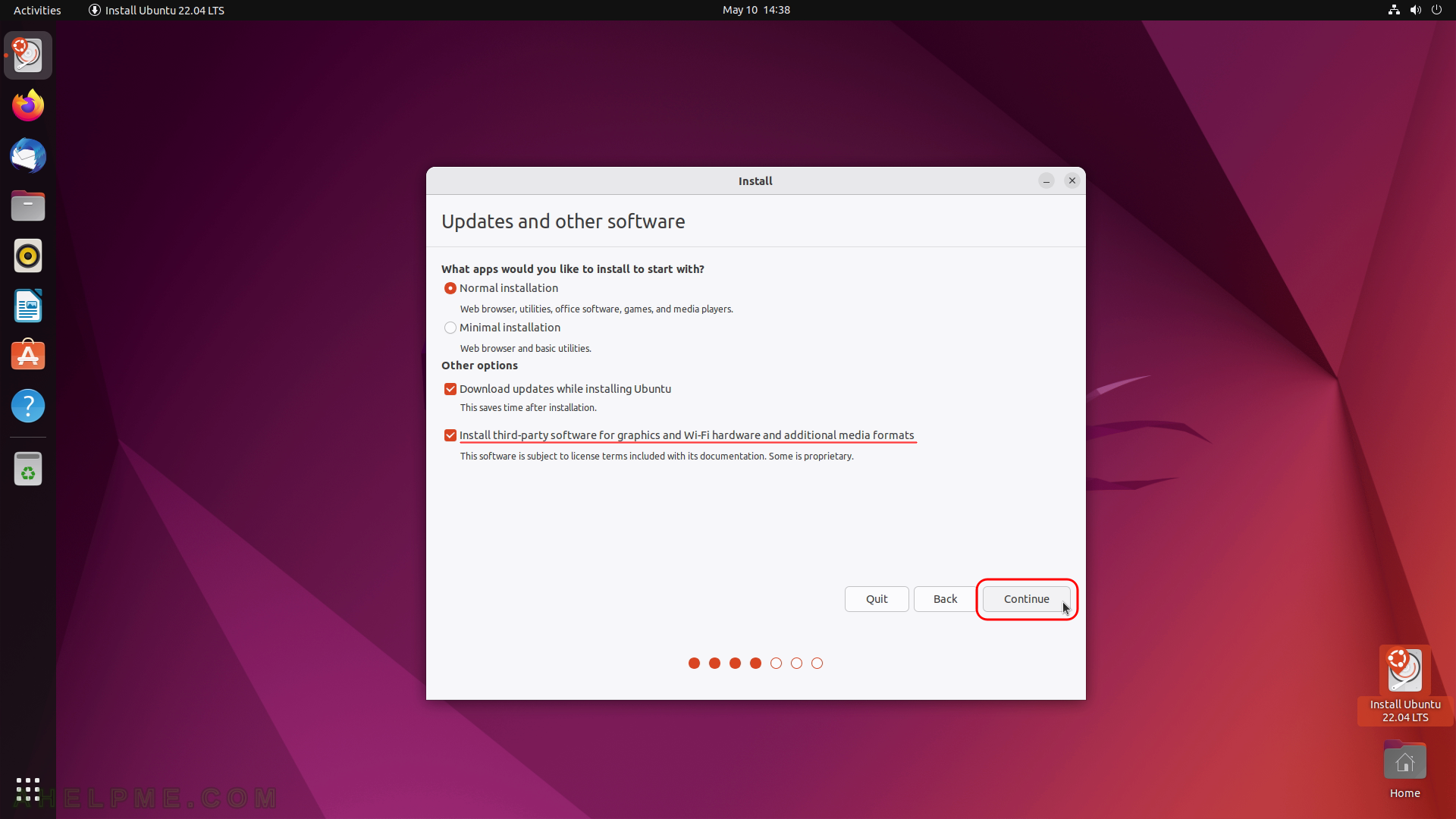The width and height of the screenshot is (1456, 819).
Task: Open LibreOffice Writer from the dock
Action: tap(28, 306)
